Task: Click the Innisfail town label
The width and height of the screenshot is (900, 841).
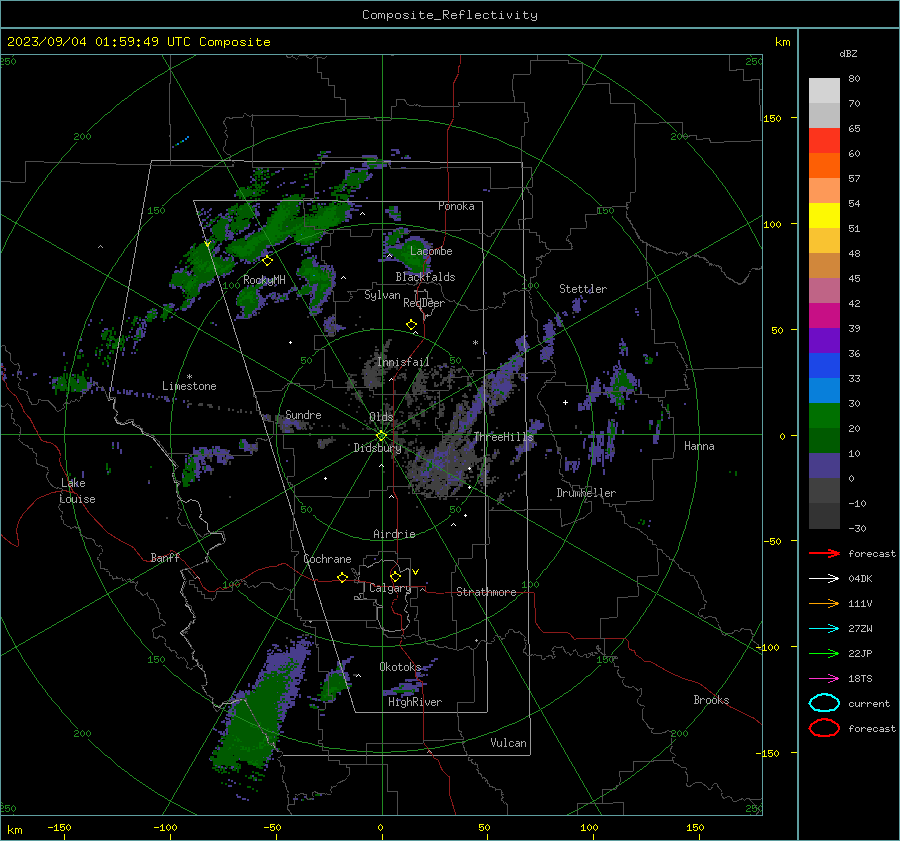Action: click(x=404, y=362)
